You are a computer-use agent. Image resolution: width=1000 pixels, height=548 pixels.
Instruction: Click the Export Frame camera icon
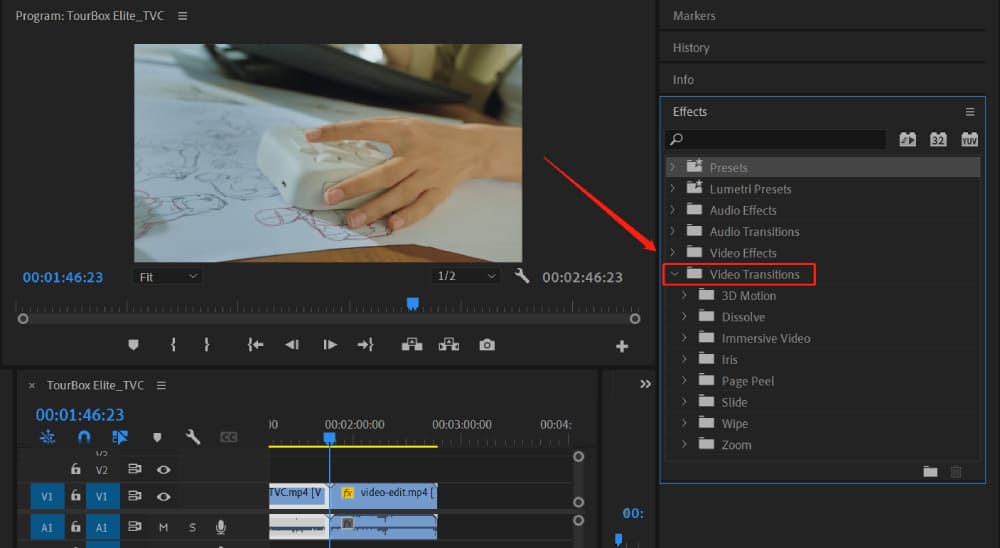point(487,345)
